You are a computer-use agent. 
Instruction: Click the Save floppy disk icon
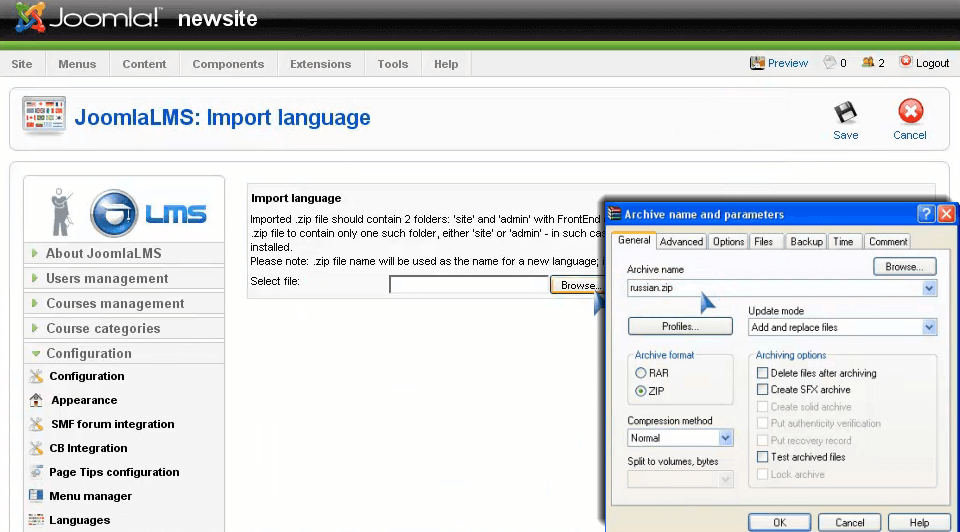coord(846,113)
